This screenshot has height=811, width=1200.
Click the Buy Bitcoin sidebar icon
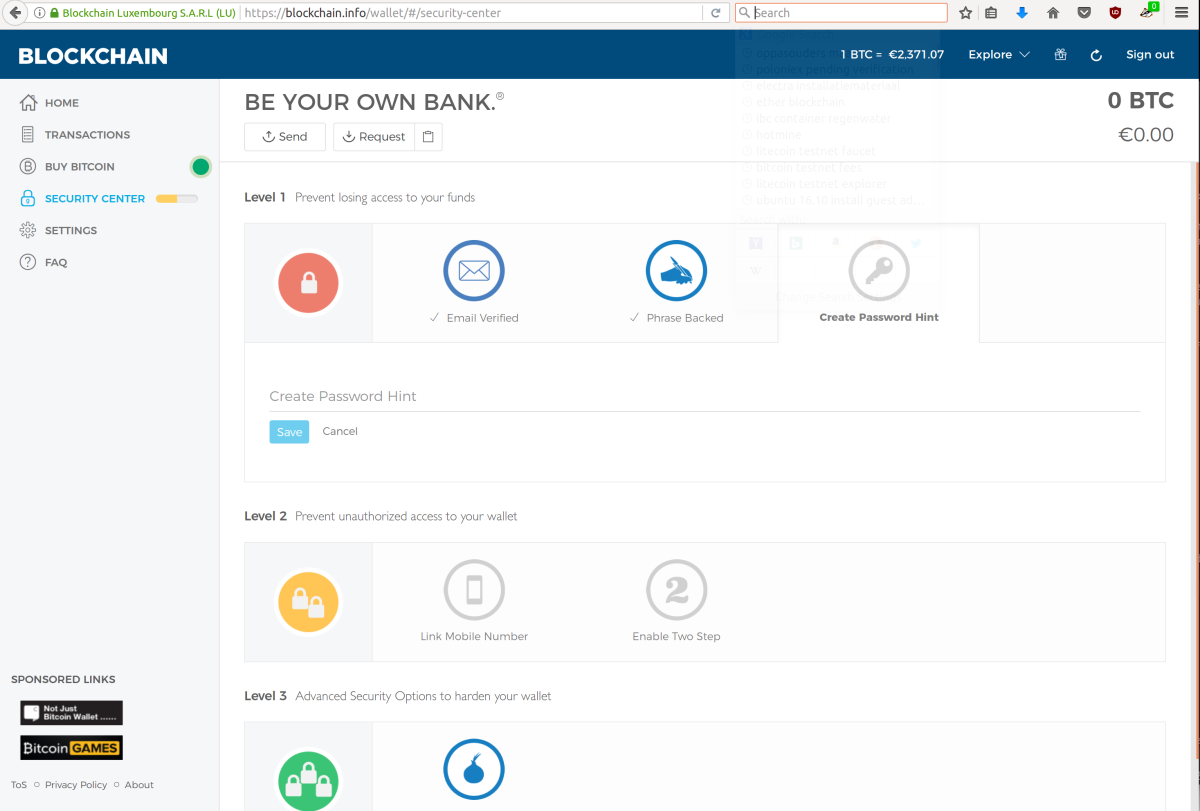(x=25, y=166)
